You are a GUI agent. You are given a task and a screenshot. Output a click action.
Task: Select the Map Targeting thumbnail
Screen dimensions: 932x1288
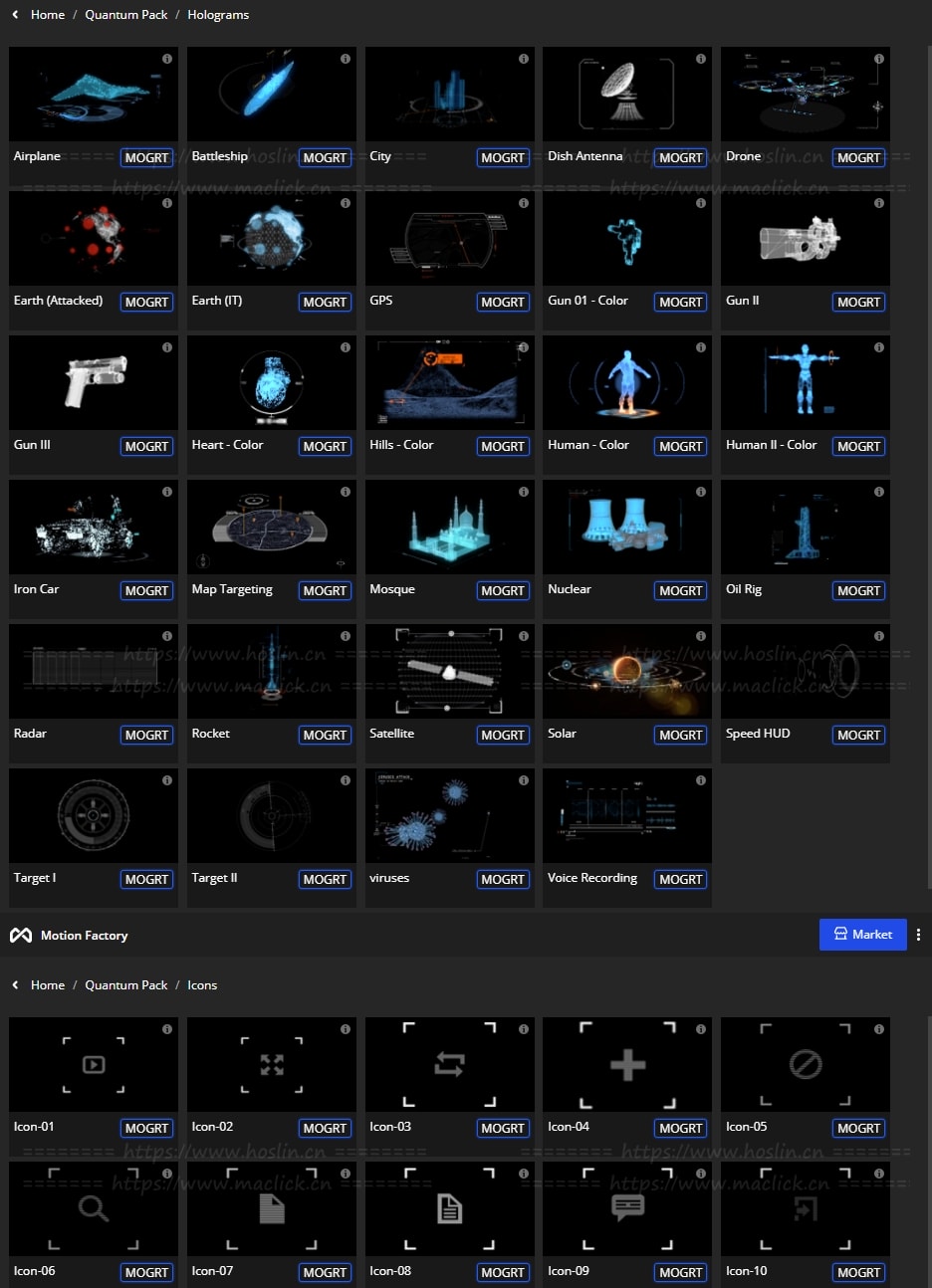pos(272,528)
